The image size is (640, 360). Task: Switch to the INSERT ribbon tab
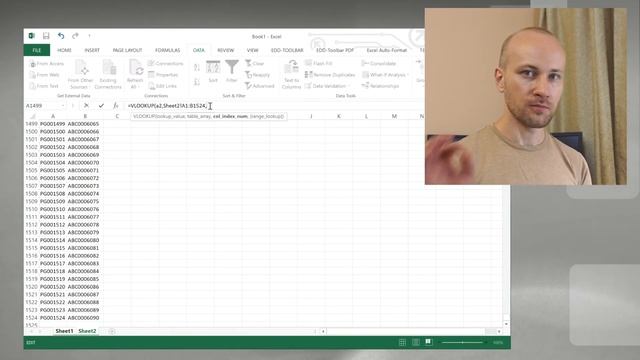point(92,50)
